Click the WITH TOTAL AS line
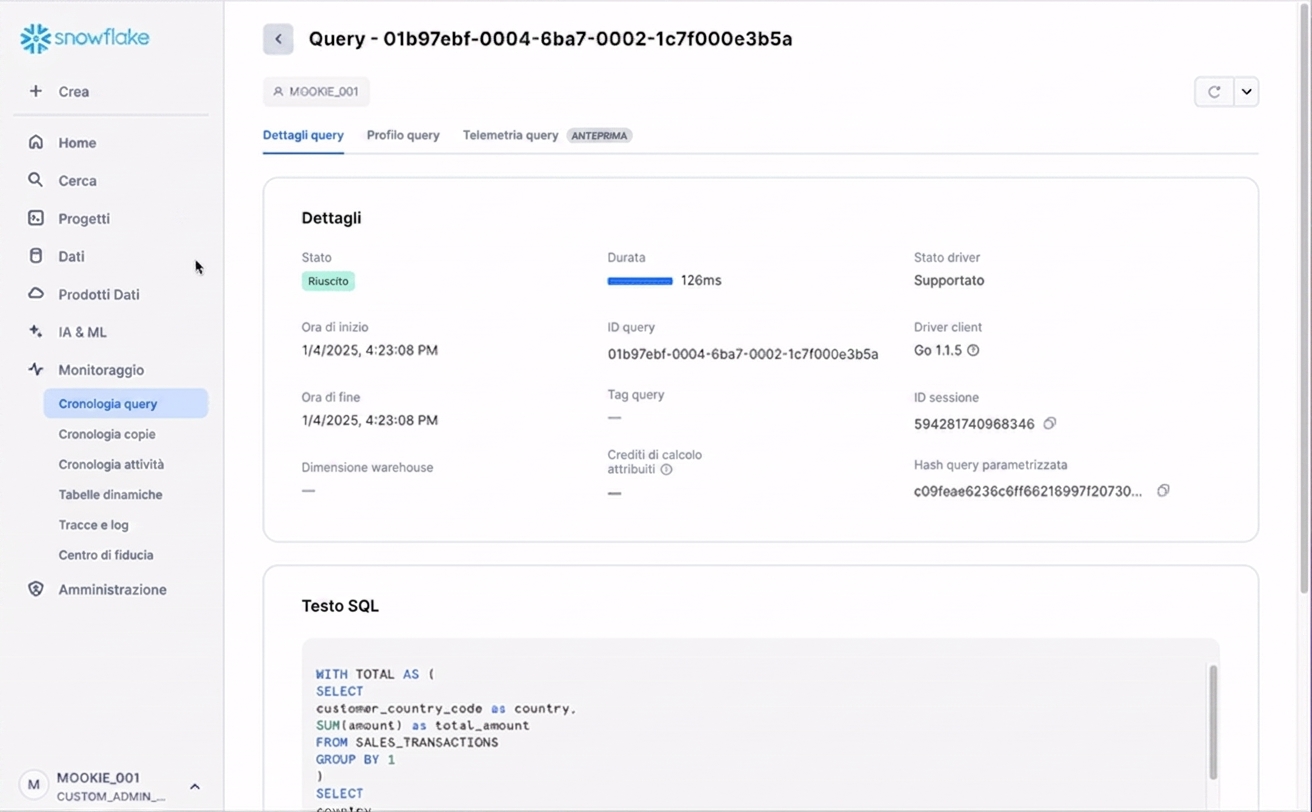 pyautogui.click(x=375, y=674)
